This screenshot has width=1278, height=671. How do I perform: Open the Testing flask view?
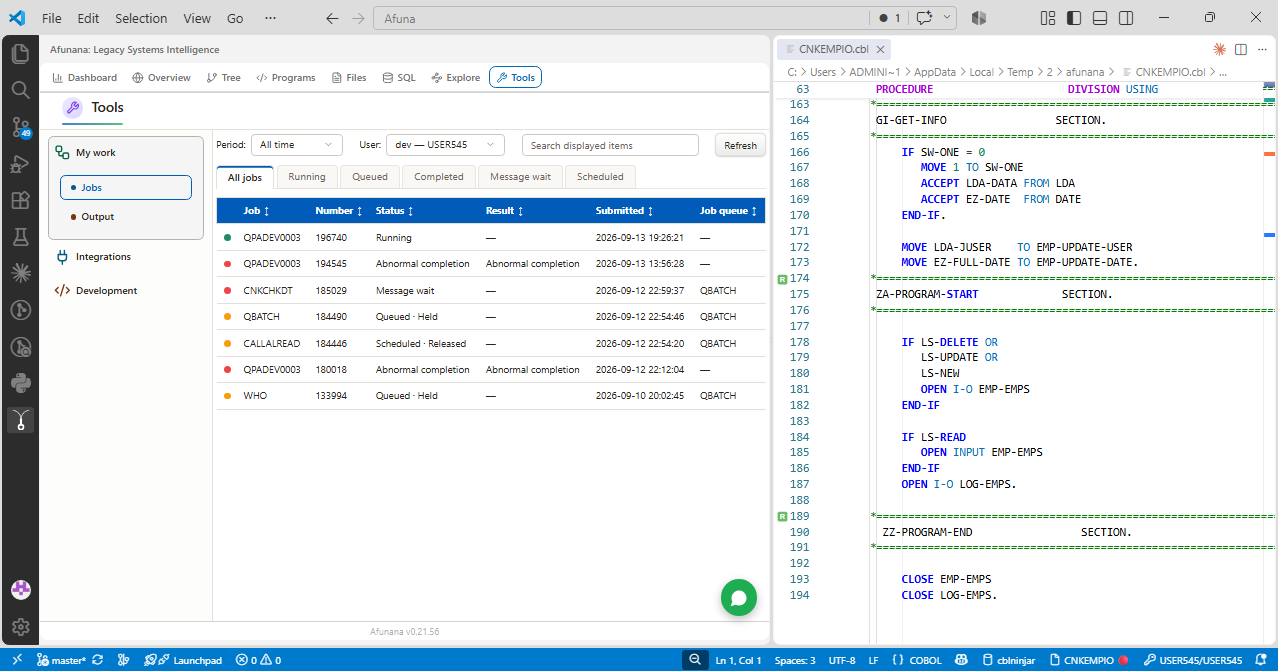tap(19, 237)
